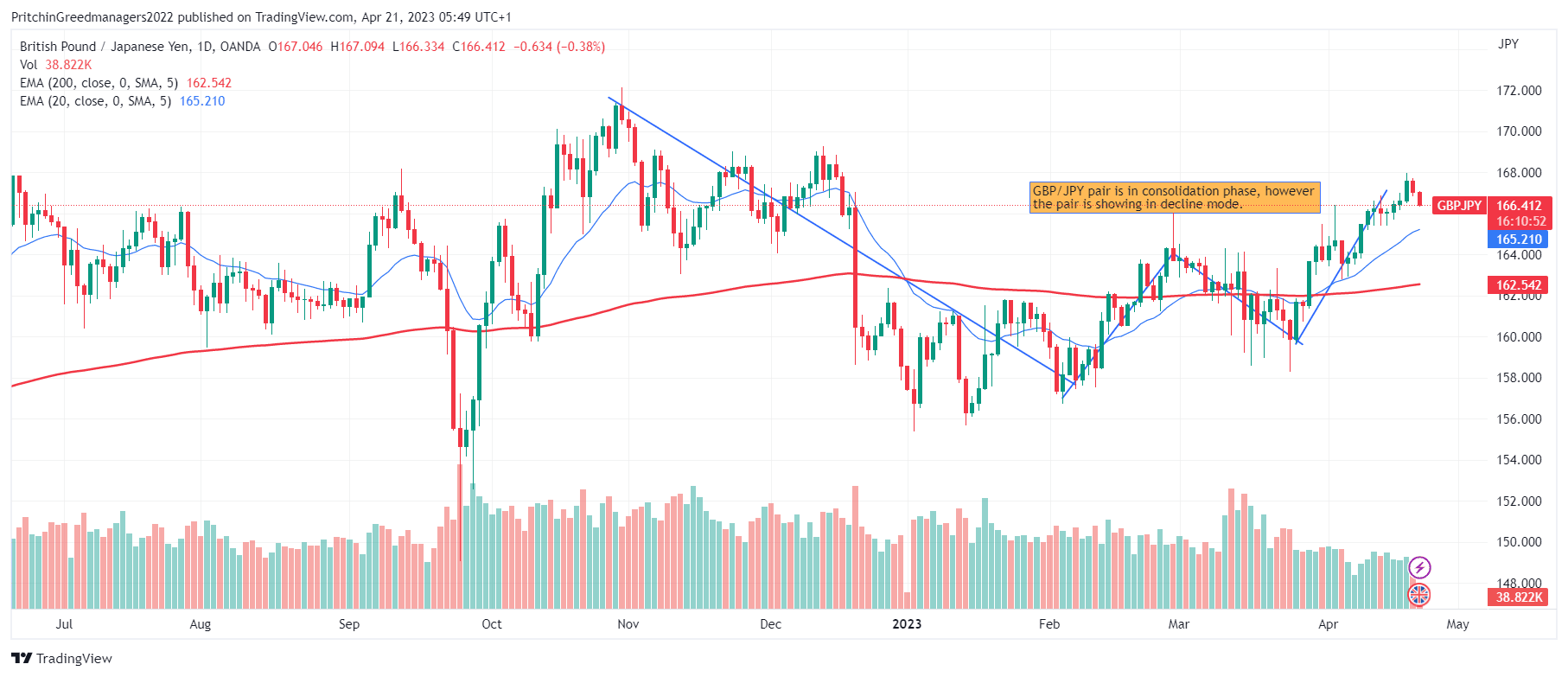Click the Aug label on the time axis
1568x677 pixels.
[x=200, y=624]
